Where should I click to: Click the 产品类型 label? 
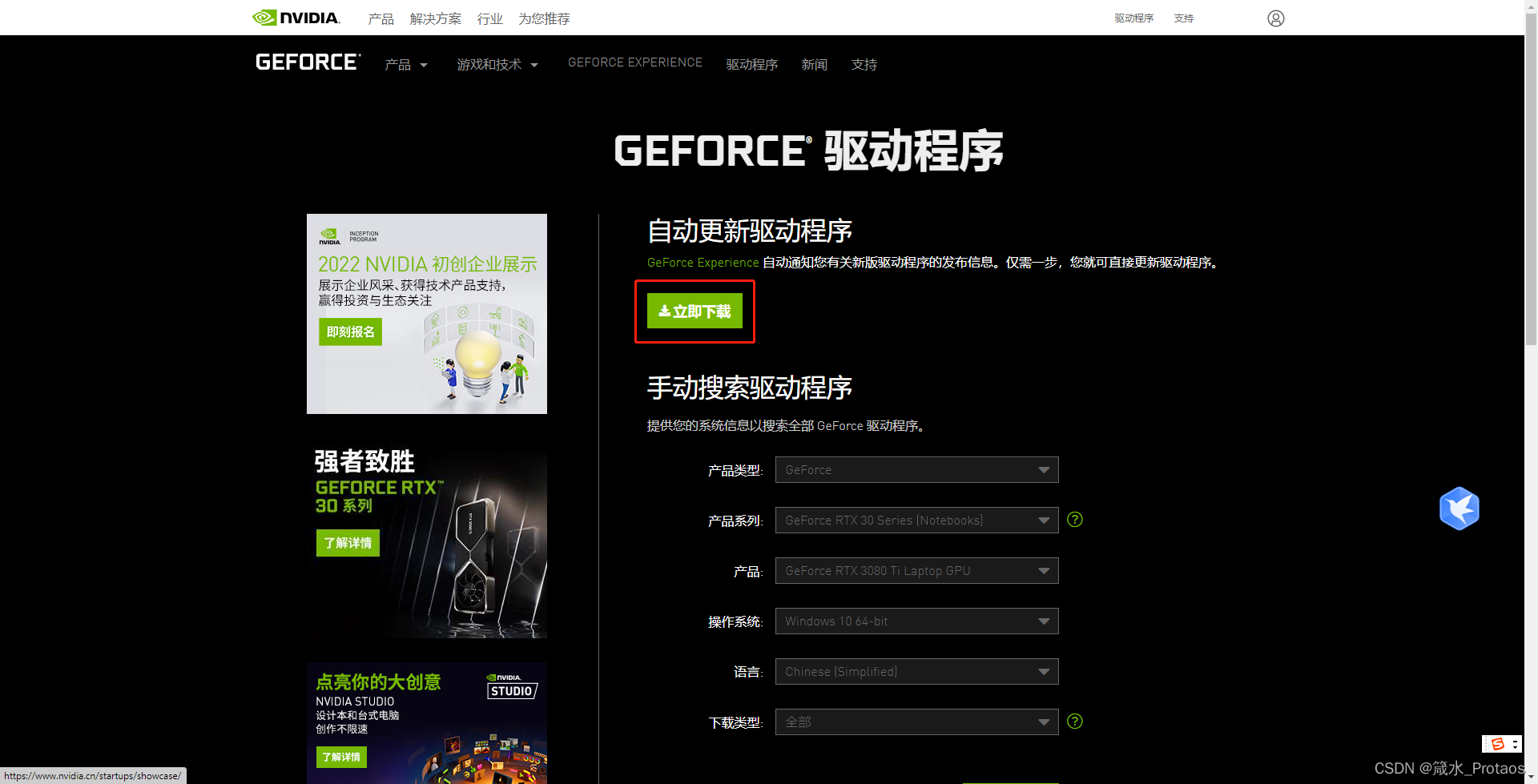(735, 471)
